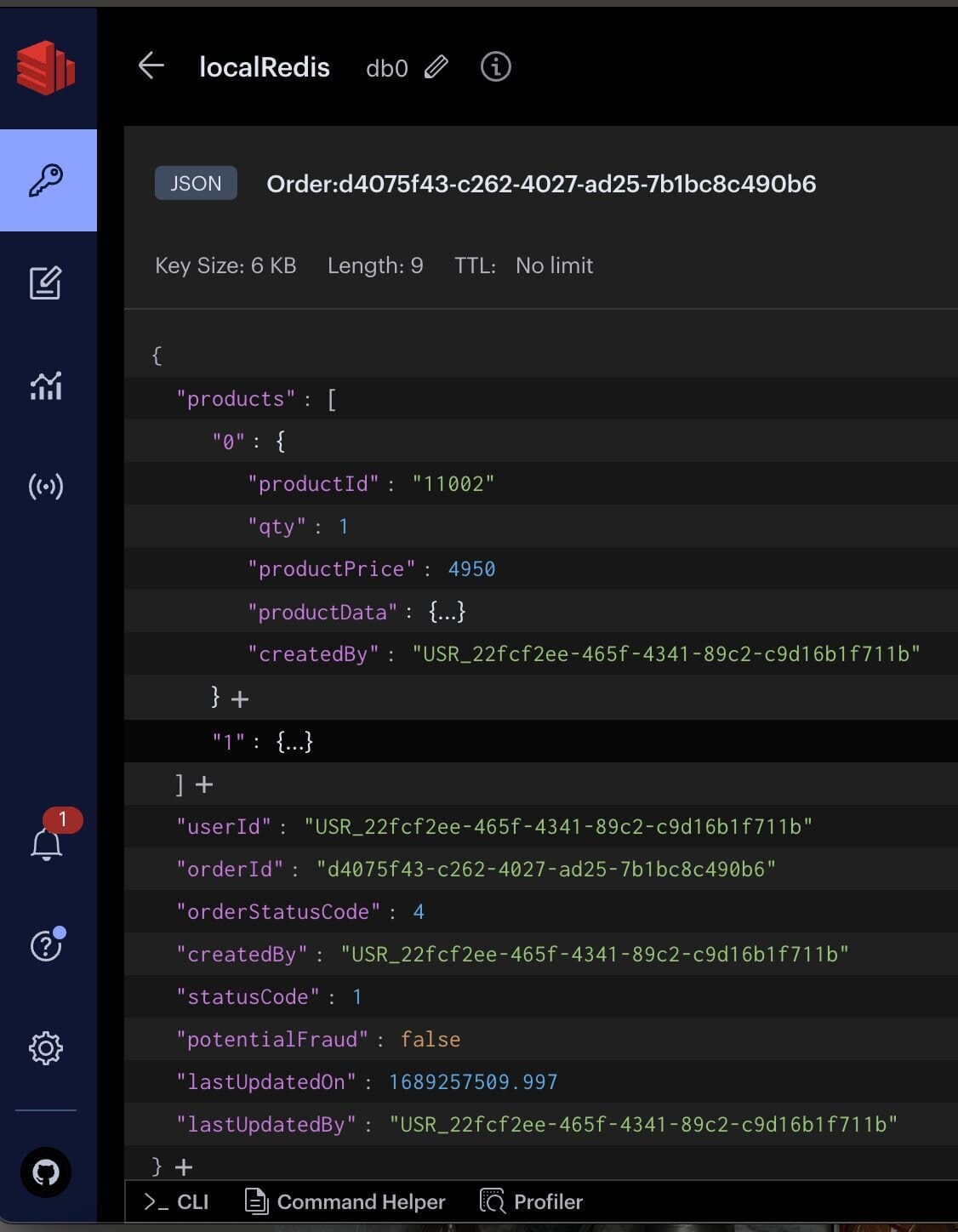The width and height of the screenshot is (958, 1232).
Task: Edit the TTL value showing No limit
Action: coord(553,265)
